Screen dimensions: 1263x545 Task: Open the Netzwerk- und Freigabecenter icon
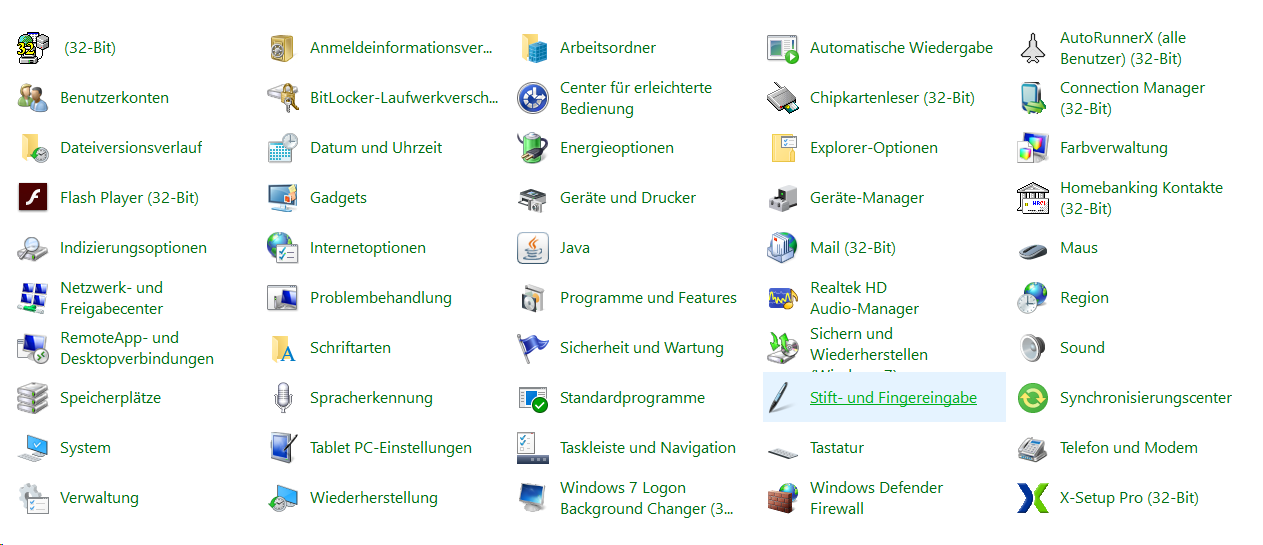[33, 298]
